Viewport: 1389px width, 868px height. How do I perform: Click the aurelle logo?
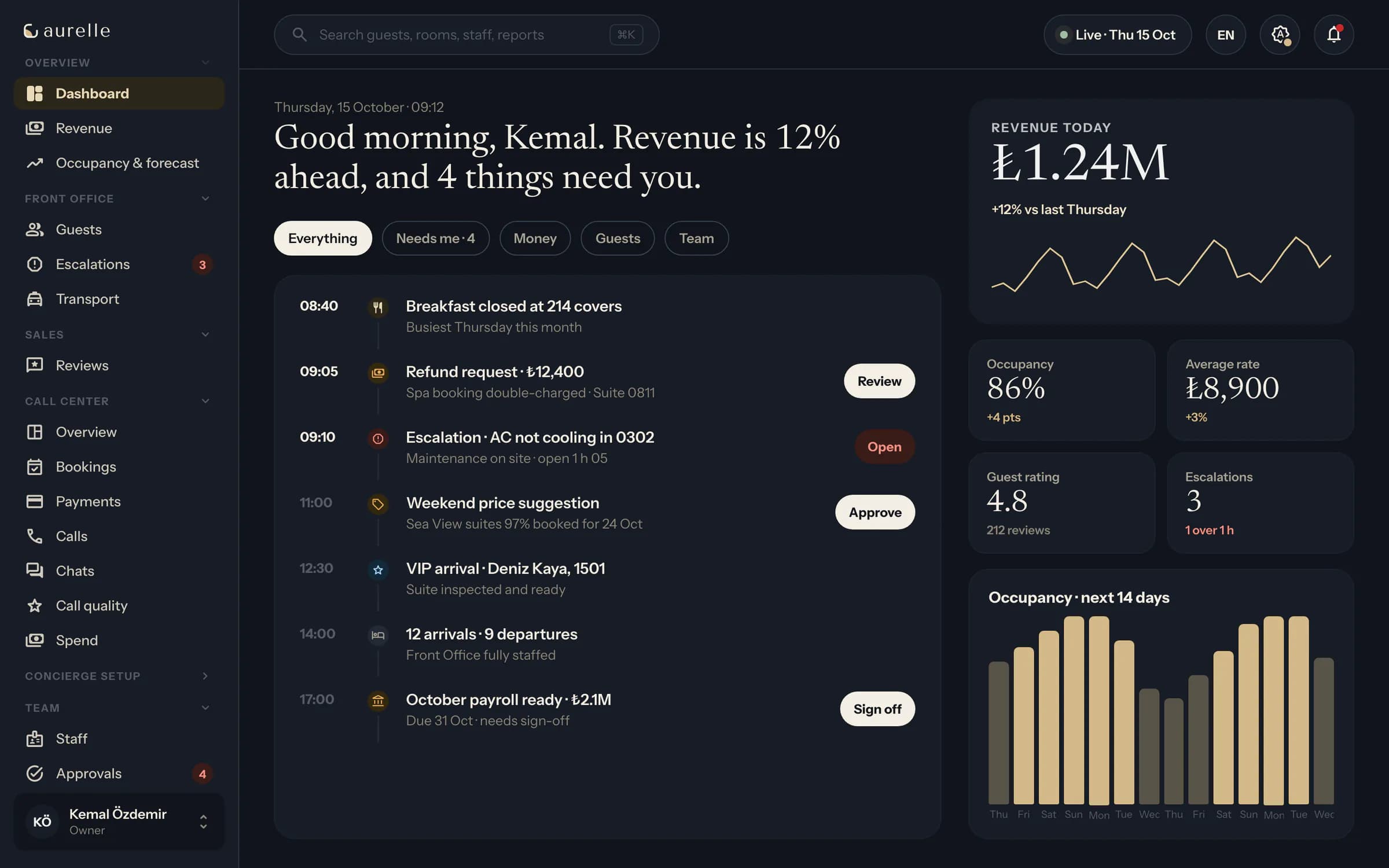pos(67,31)
